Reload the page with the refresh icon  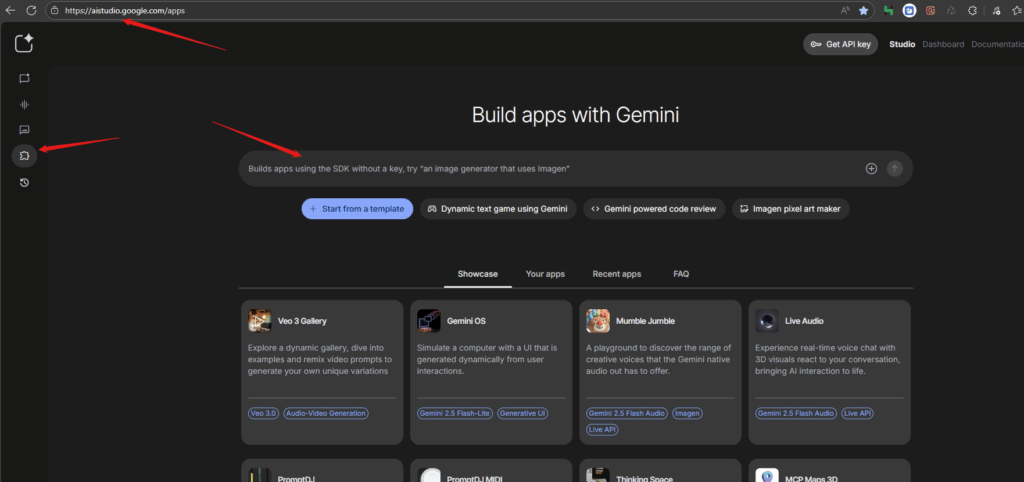point(31,10)
